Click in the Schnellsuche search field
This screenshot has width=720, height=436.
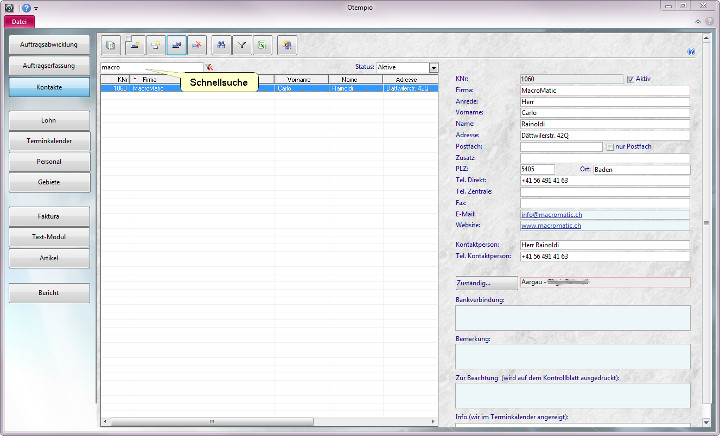click(x=150, y=67)
